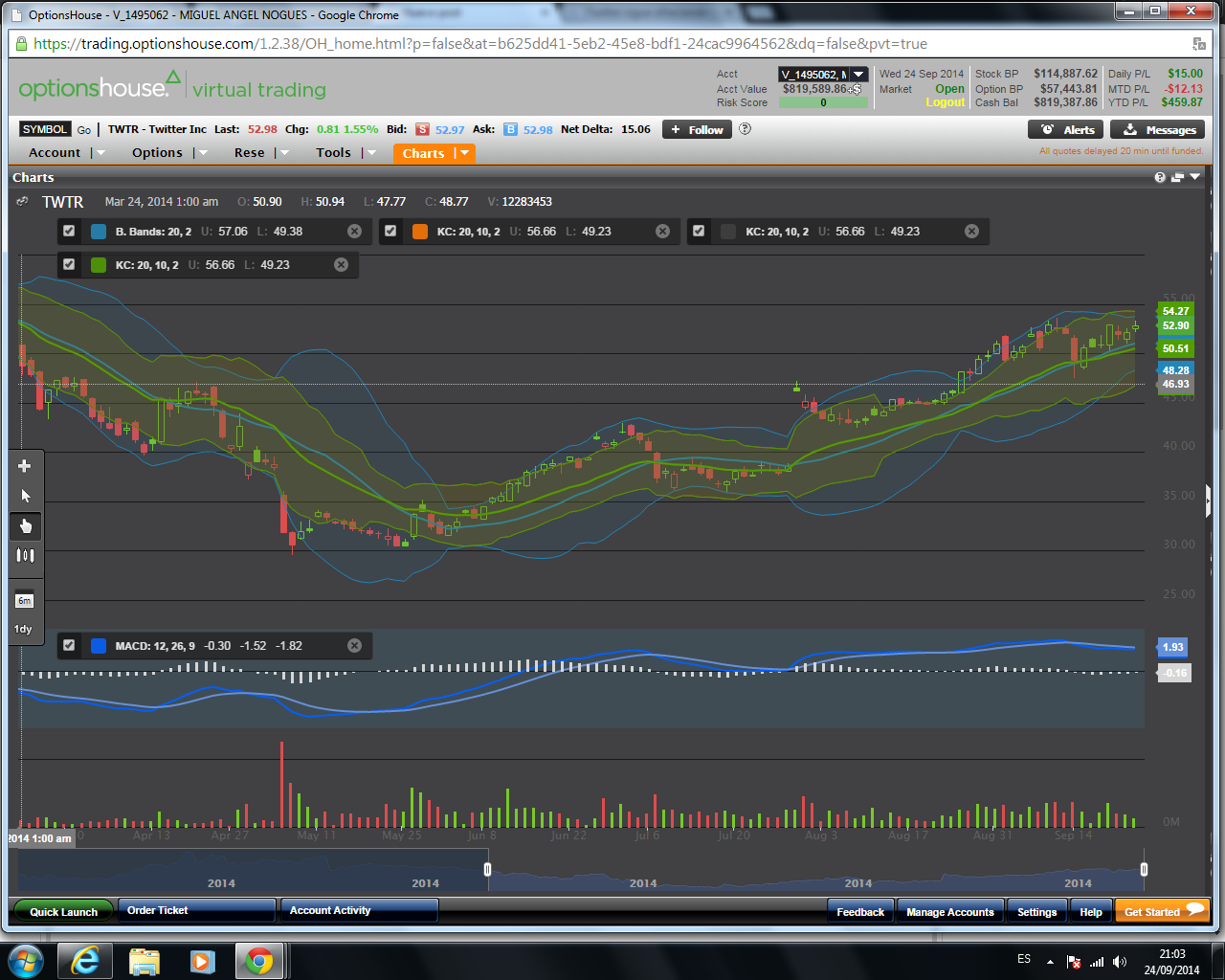Uncheck the B. Bands indicator checkbox
This screenshot has width=1225, height=980.
pyautogui.click(x=69, y=232)
